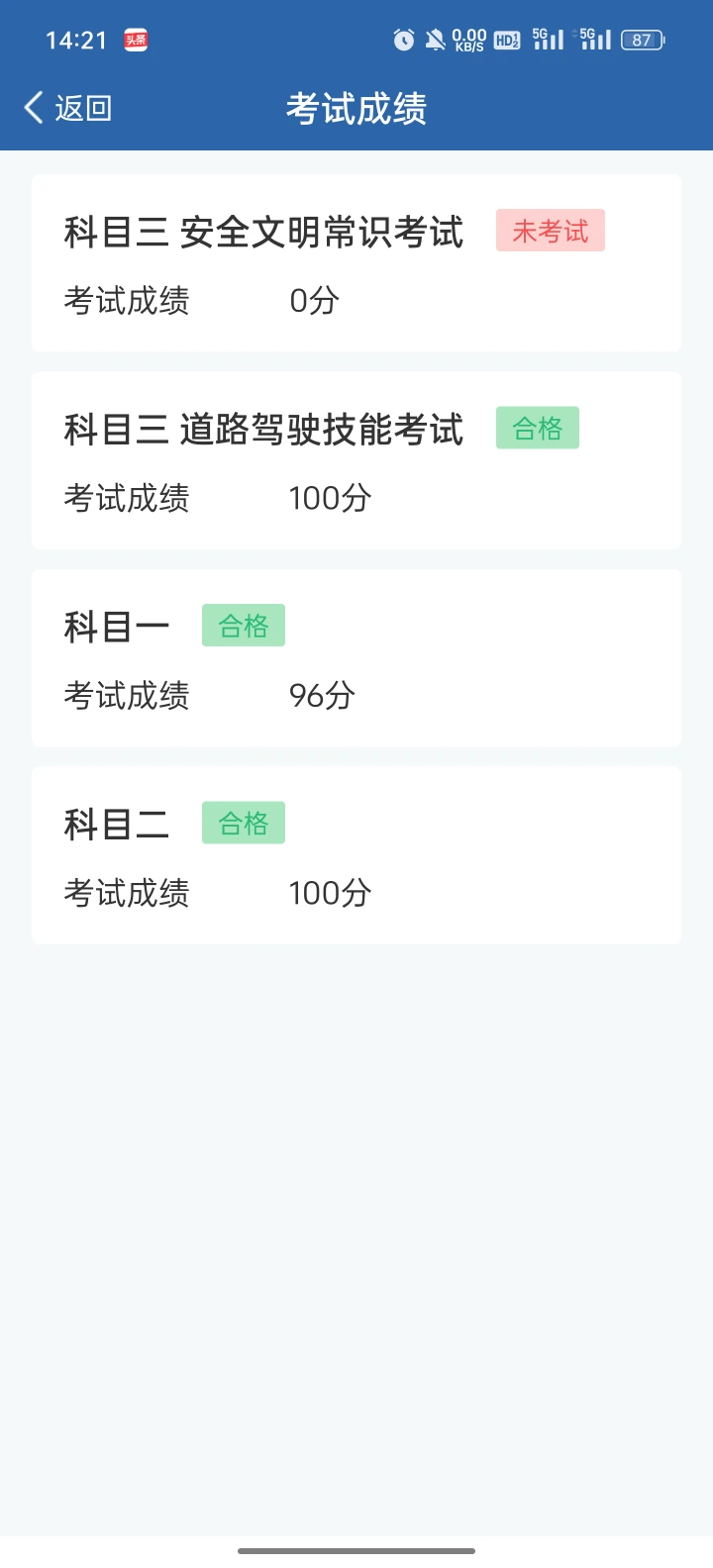Image resolution: width=713 pixels, height=1568 pixels.
Task: Tap the 考试成绩 page title
Action: click(356, 108)
